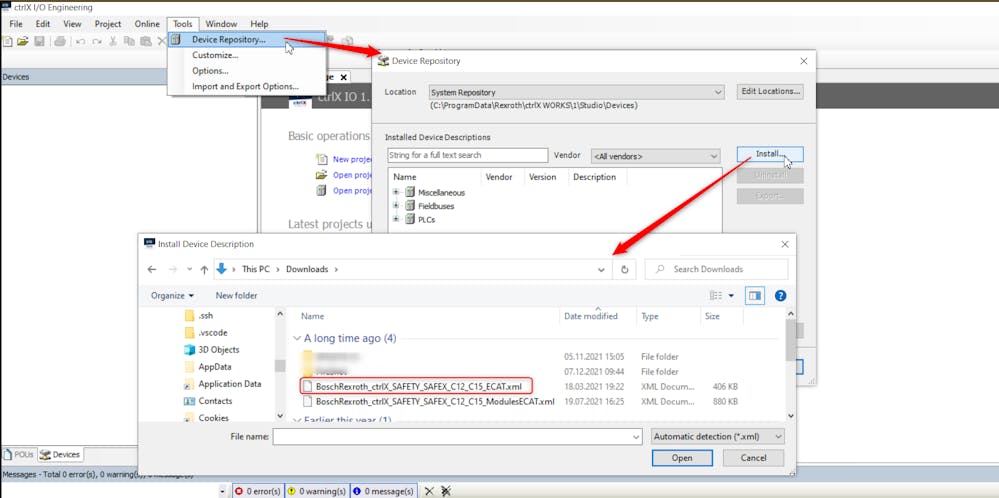Open the recent locations dropdown in file dialog
The image size is (999, 498).
(x=189, y=269)
